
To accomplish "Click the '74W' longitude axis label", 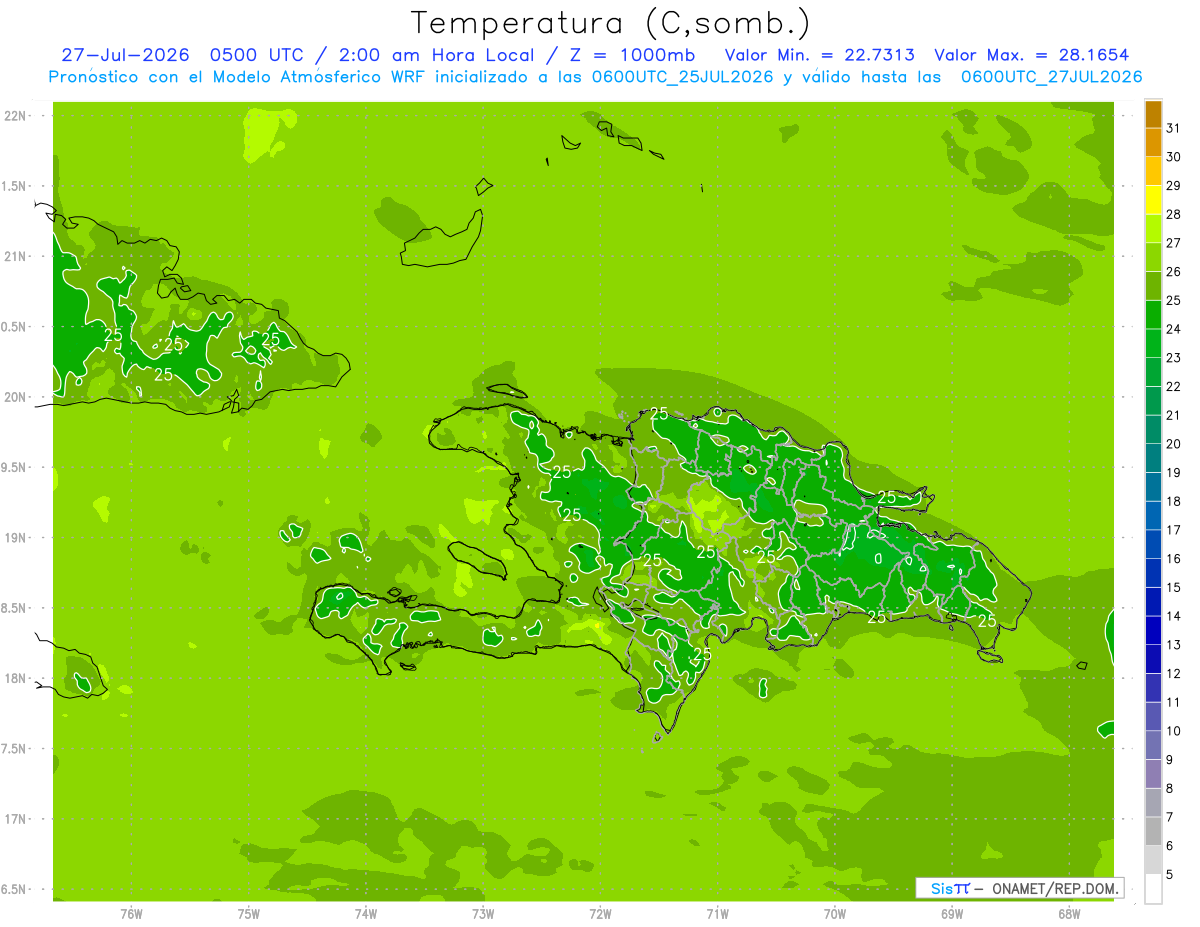I will (x=366, y=913).
